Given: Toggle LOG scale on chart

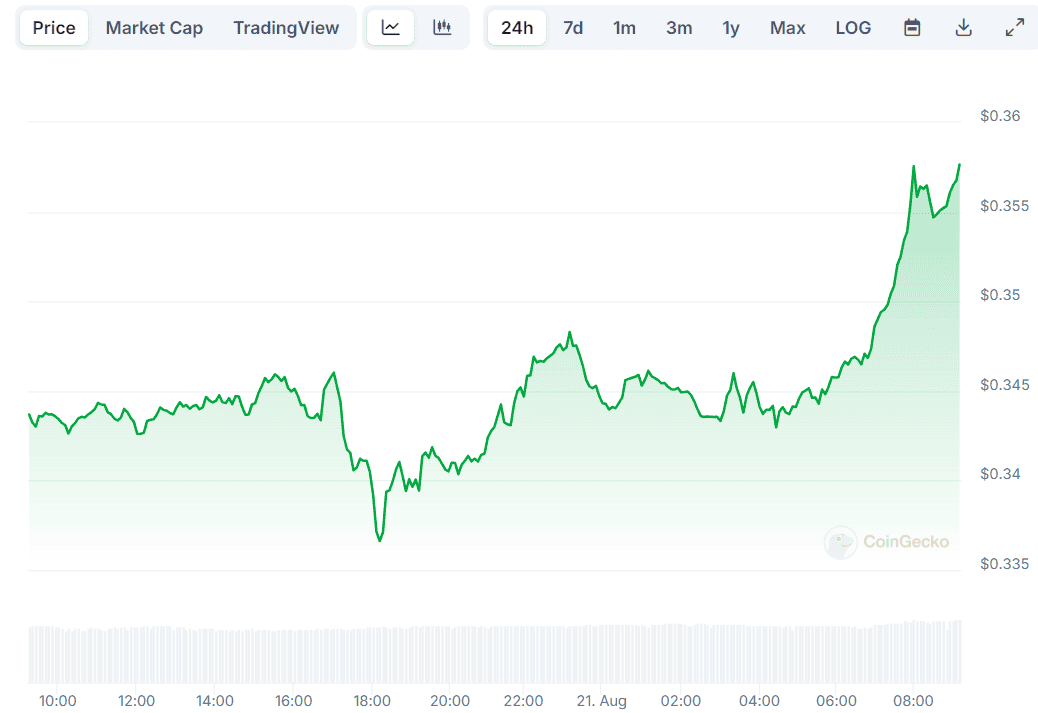Looking at the screenshot, I should [x=853, y=28].
